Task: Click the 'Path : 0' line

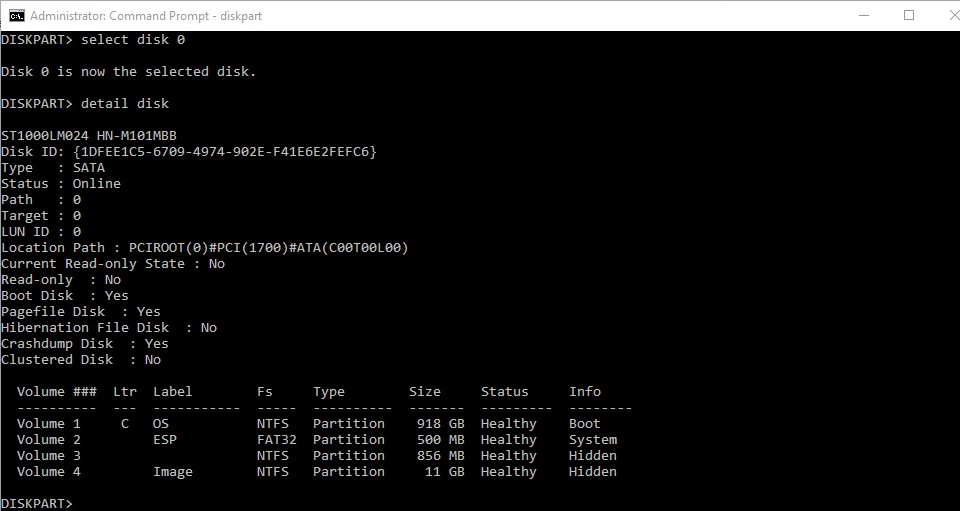Action: pyautogui.click(x=41, y=200)
